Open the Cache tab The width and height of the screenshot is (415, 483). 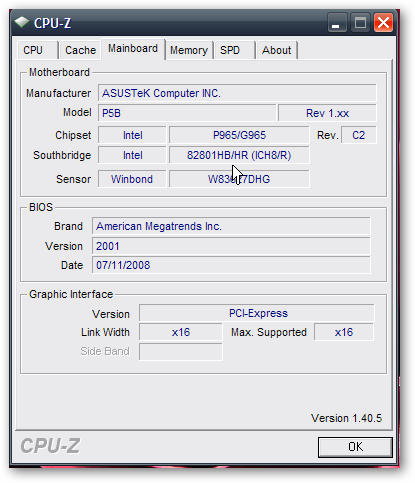coord(80,50)
